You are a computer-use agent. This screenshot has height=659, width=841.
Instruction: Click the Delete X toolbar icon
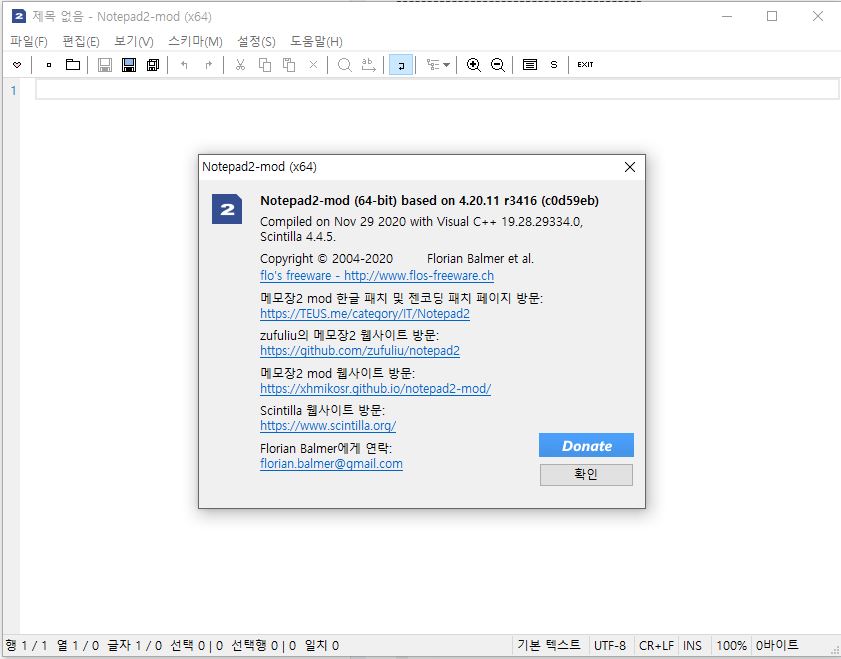point(313,65)
